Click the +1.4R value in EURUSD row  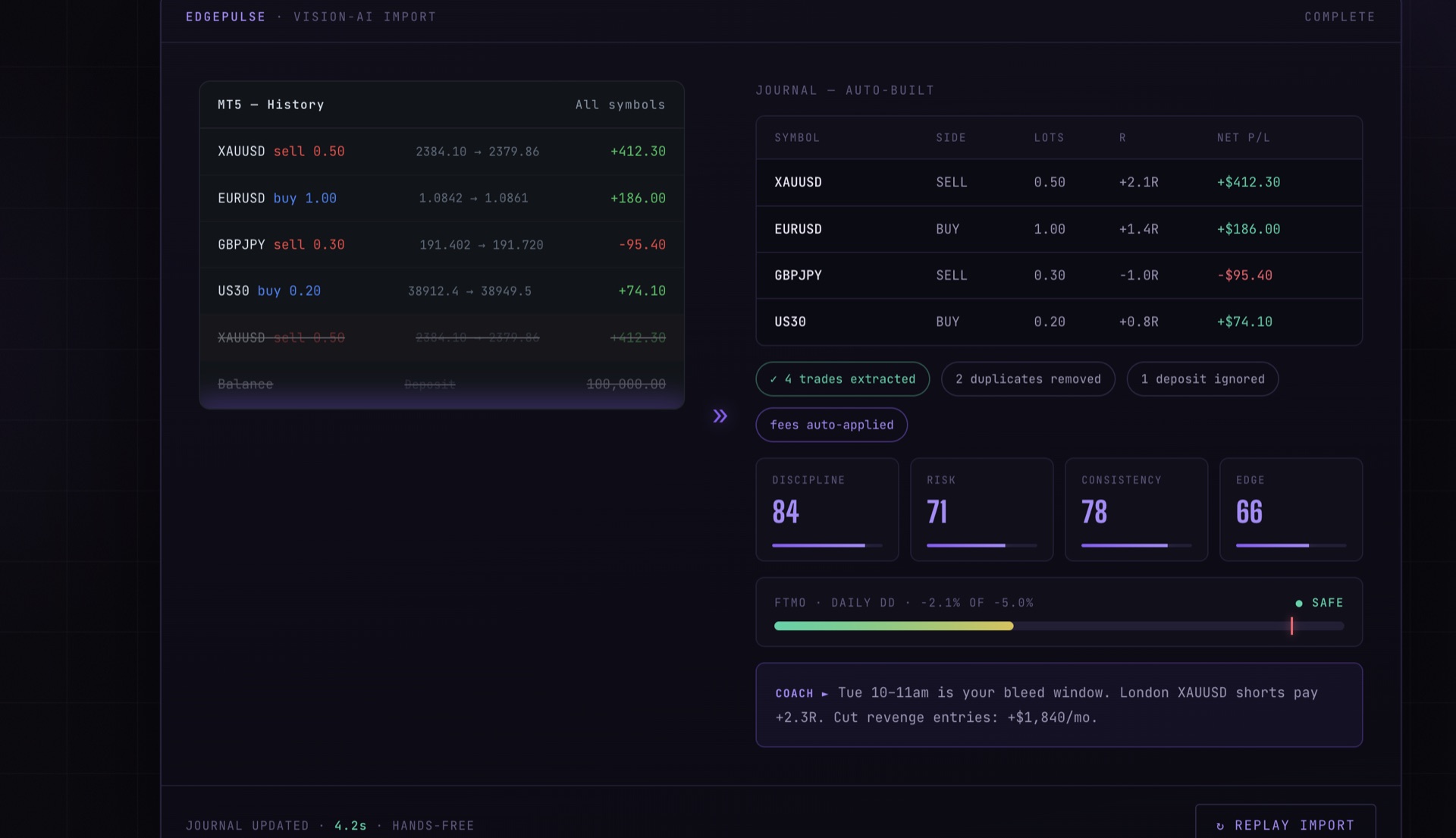(x=1138, y=229)
